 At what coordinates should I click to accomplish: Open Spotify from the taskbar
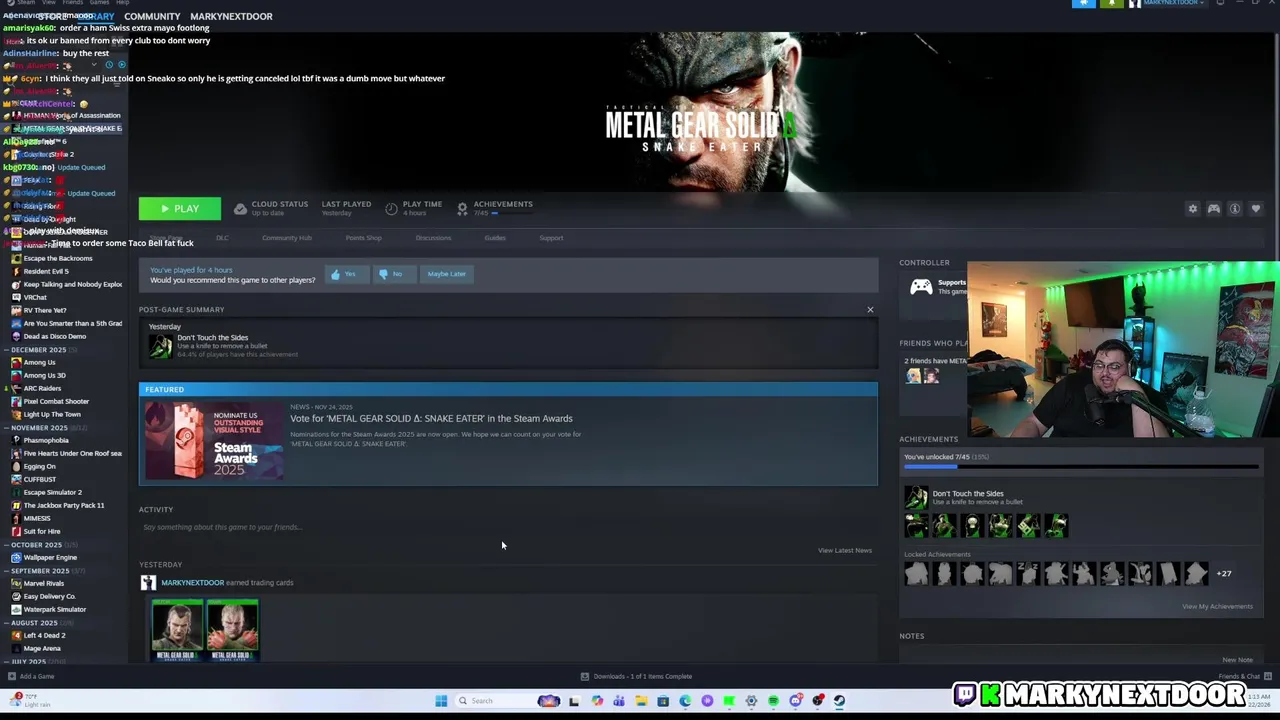(773, 701)
